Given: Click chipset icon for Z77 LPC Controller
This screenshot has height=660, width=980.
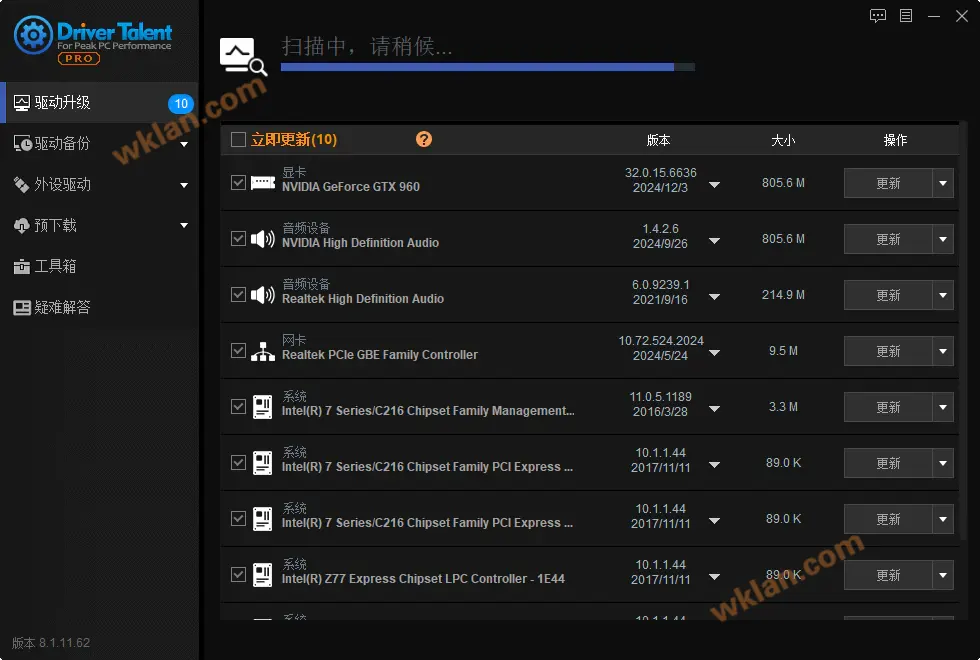Looking at the screenshot, I should (x=262, y=575).
